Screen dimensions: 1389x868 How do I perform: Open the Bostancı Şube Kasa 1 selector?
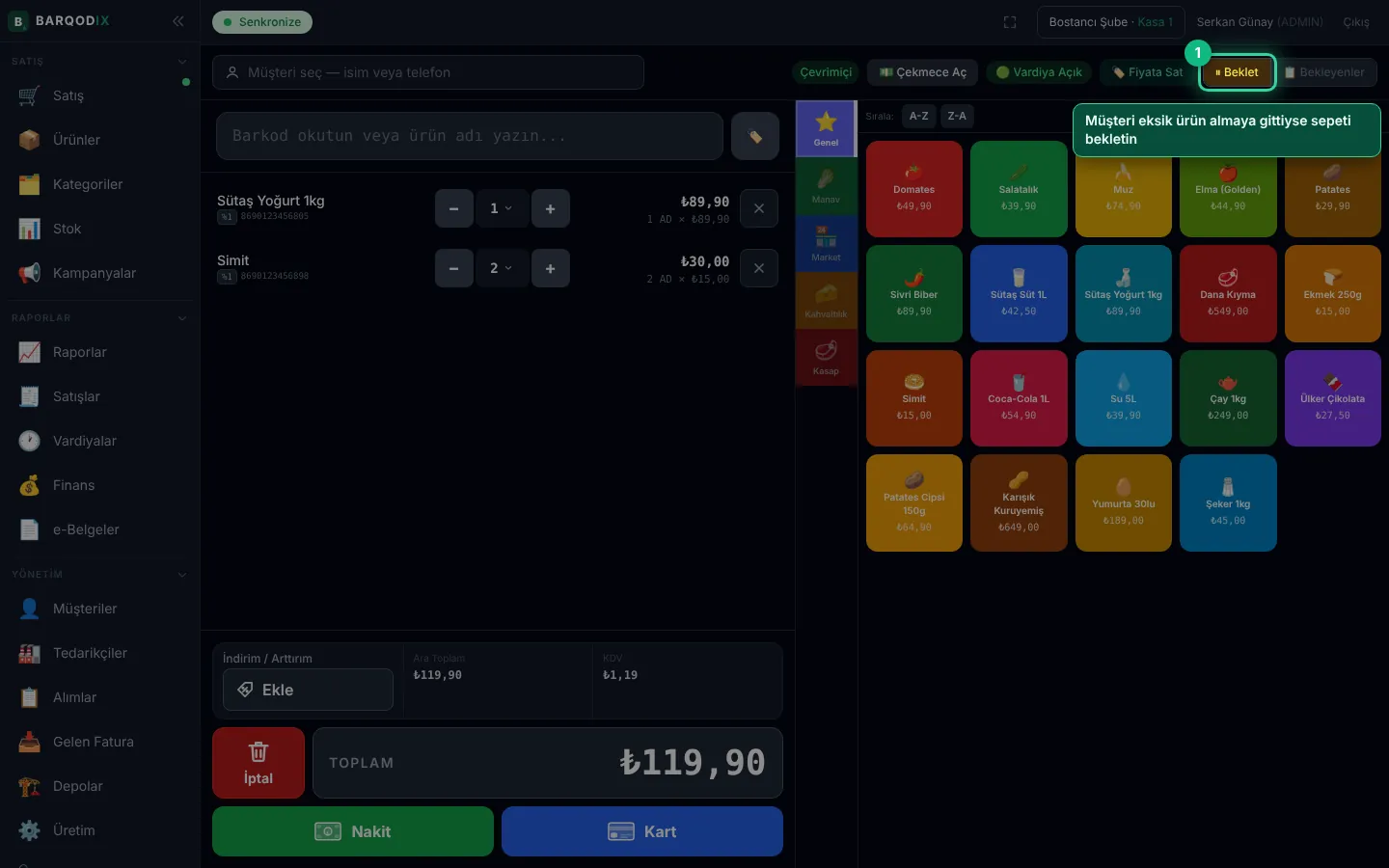coord(1110,22)
